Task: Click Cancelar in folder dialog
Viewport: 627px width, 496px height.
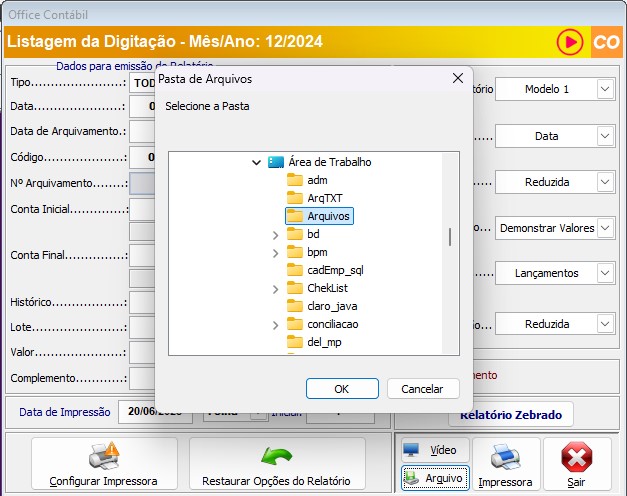Action: 422,388
